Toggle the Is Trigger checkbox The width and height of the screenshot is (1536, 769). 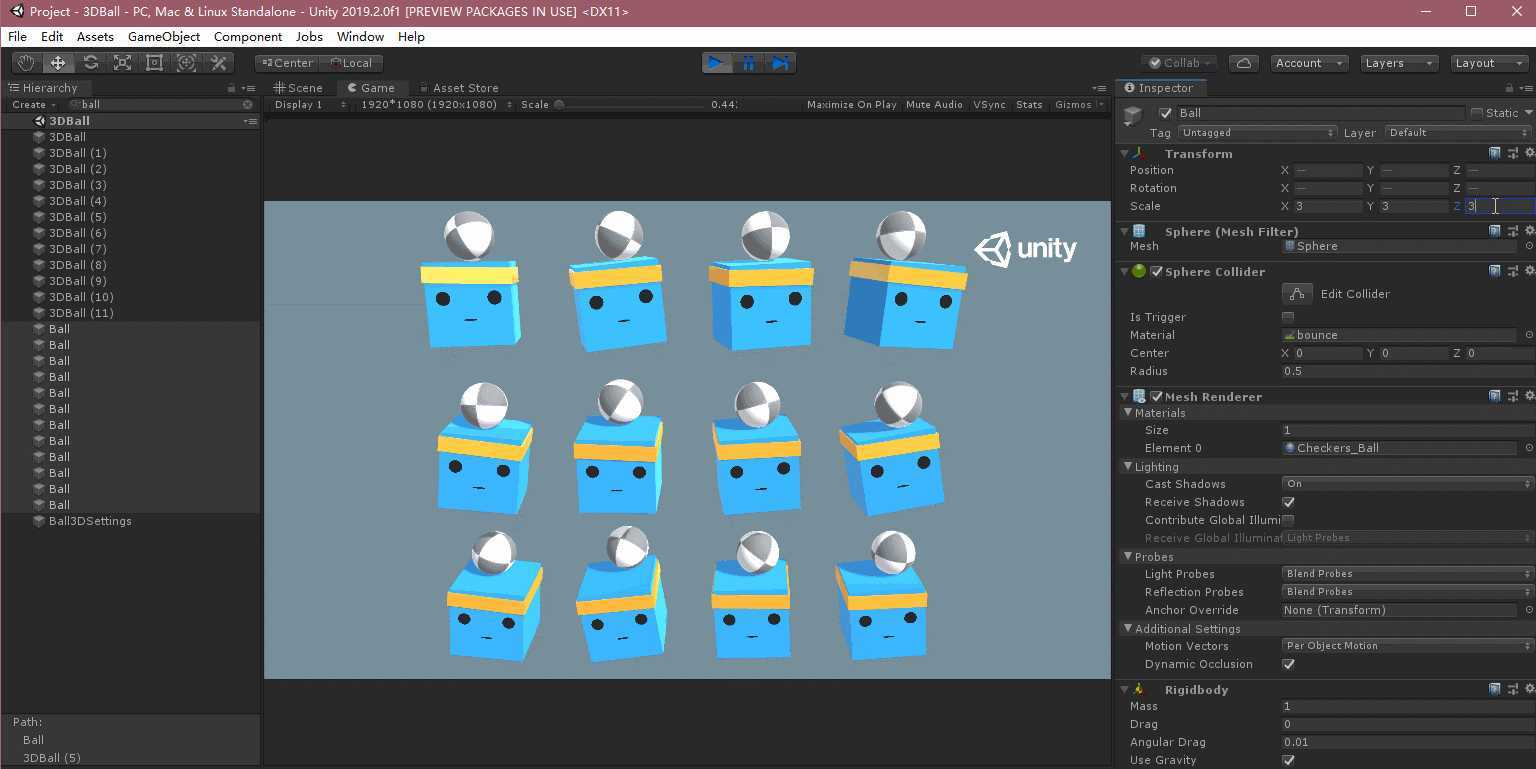pyautogui.click(x=1288, y=317)
